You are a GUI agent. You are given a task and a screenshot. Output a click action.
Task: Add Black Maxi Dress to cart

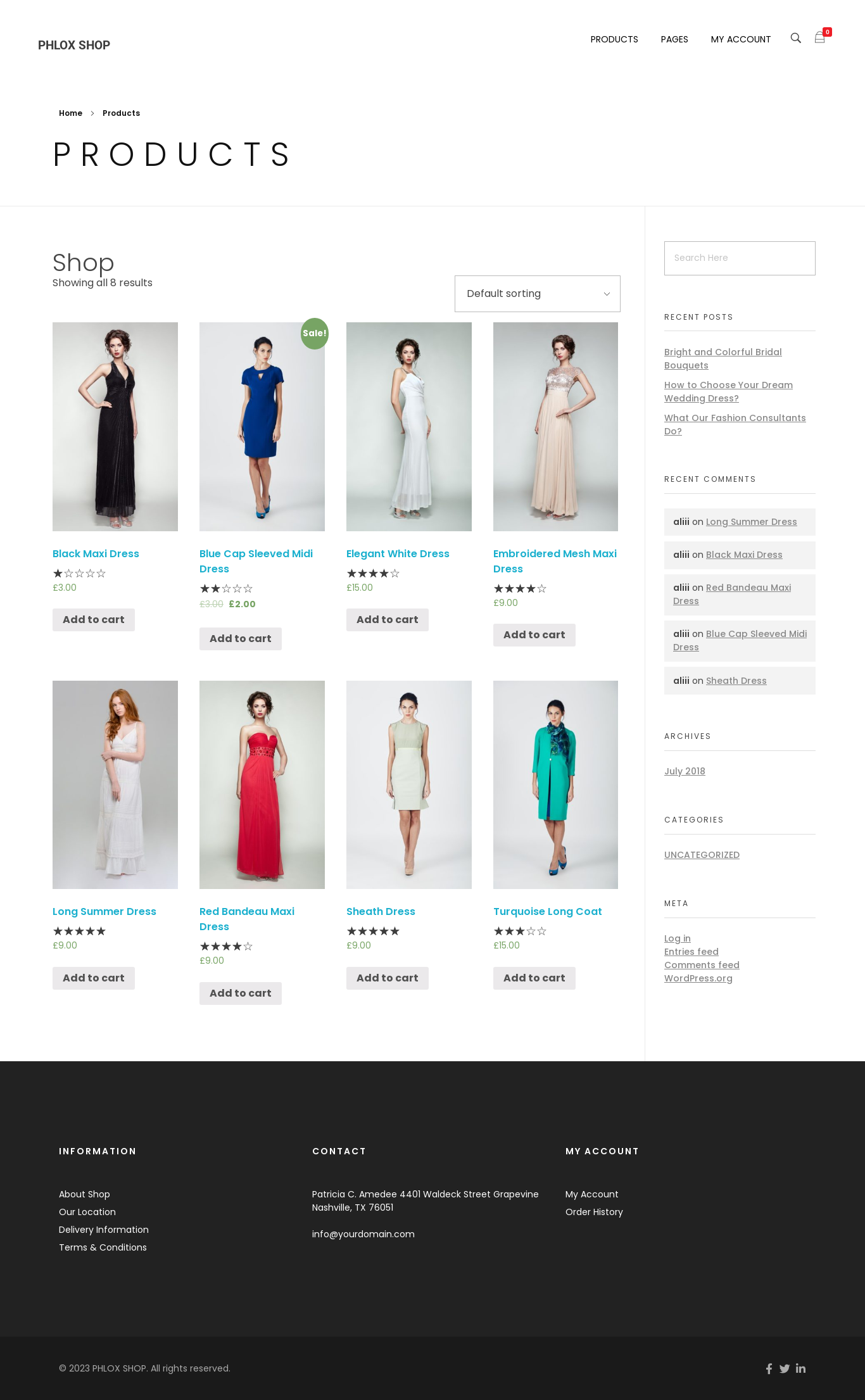point(94,620)
